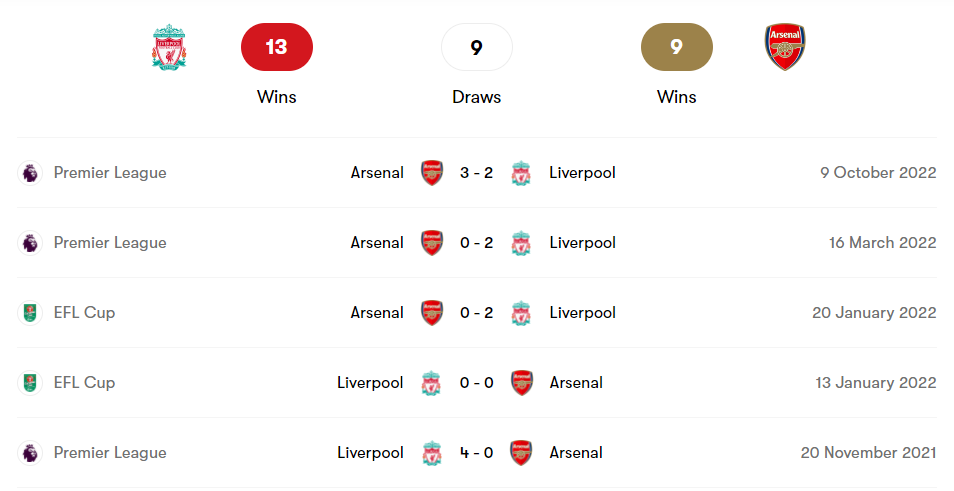Click Premier League logo for 9 October match
Screen dimensions: 954x491
31,173
